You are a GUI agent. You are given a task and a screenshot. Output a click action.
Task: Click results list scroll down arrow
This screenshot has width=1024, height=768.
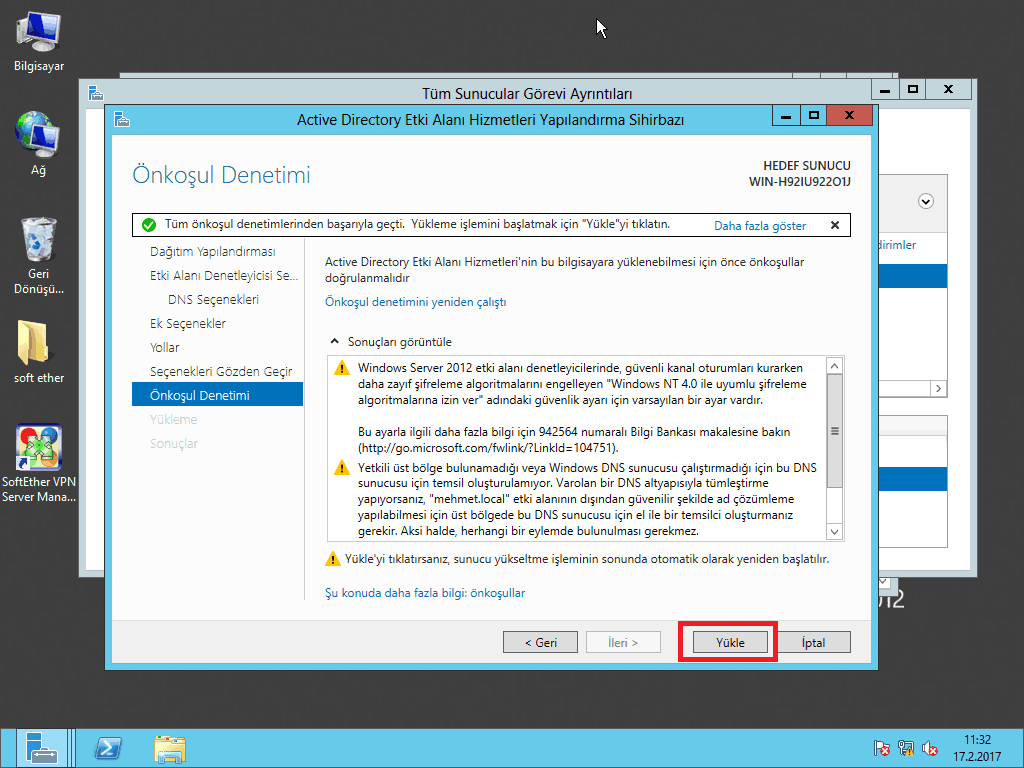[x=834, y=532]
